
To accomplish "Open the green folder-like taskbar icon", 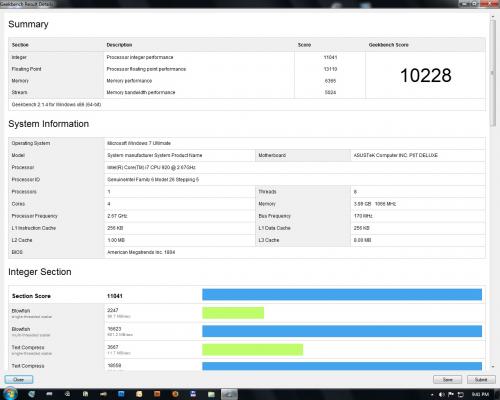I will point(211,395).
